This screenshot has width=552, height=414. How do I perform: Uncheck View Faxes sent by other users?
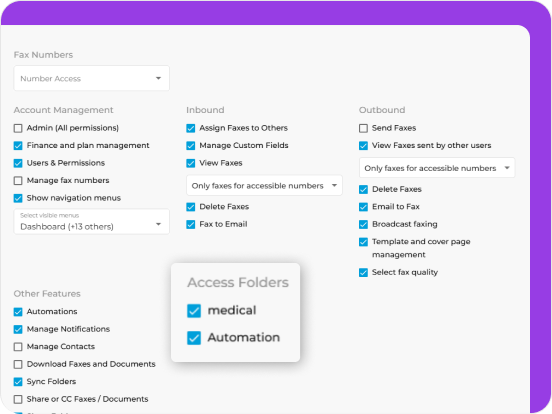click(363, 146)
